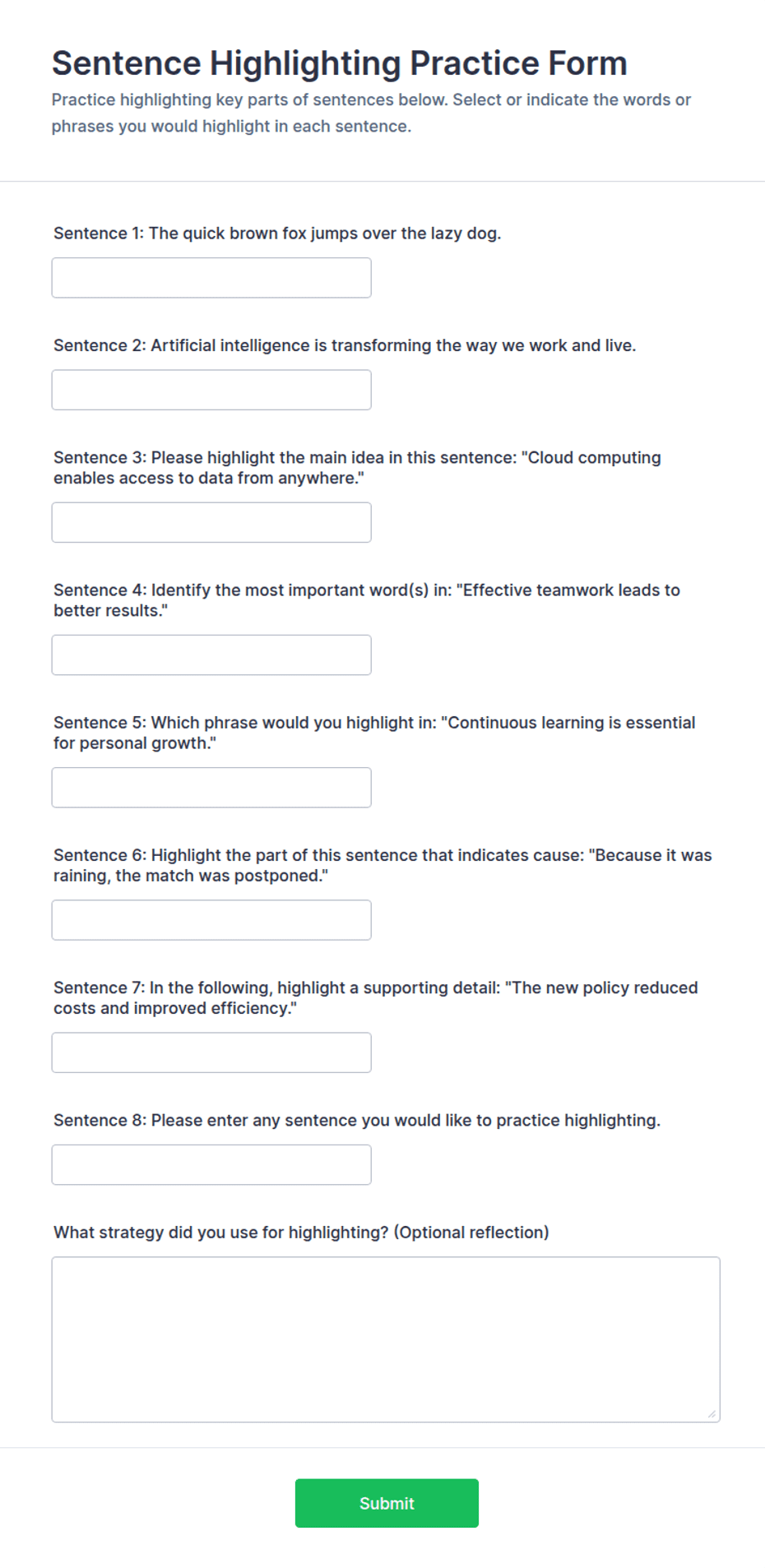This screenshot has height=1568, width=765.
Task: Click the Sentence 2 artificial intelligence label
Action: [345, 345]
